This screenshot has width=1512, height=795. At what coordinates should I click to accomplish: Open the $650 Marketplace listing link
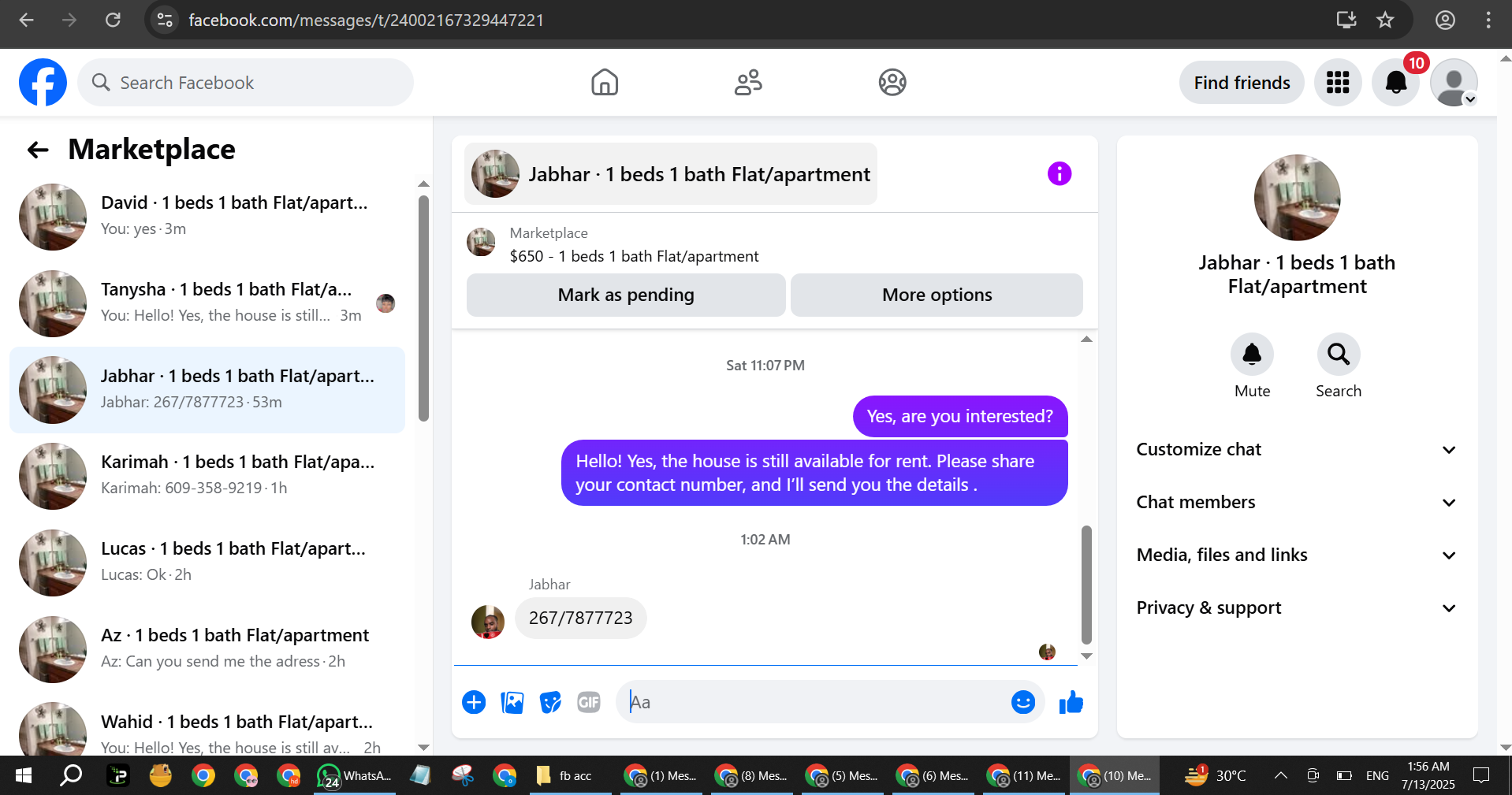point(634,256)
